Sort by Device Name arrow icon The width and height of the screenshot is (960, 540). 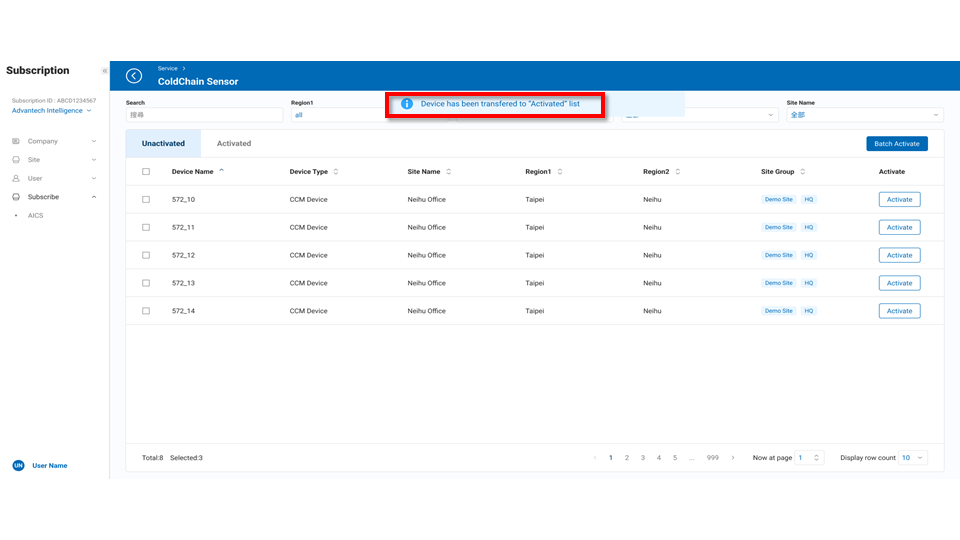tap(221, 171)
